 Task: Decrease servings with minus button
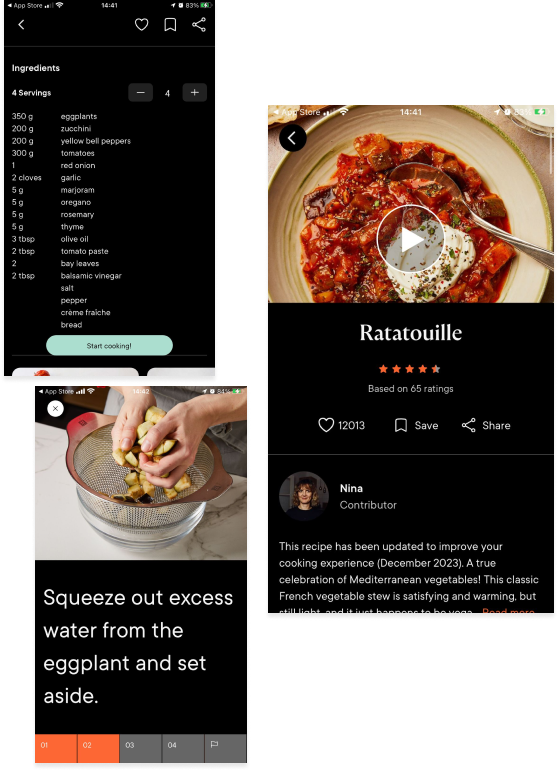pos(141,92)
